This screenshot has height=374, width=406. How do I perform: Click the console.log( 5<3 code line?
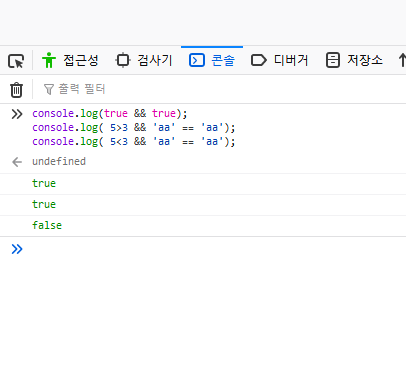(134, 142)
